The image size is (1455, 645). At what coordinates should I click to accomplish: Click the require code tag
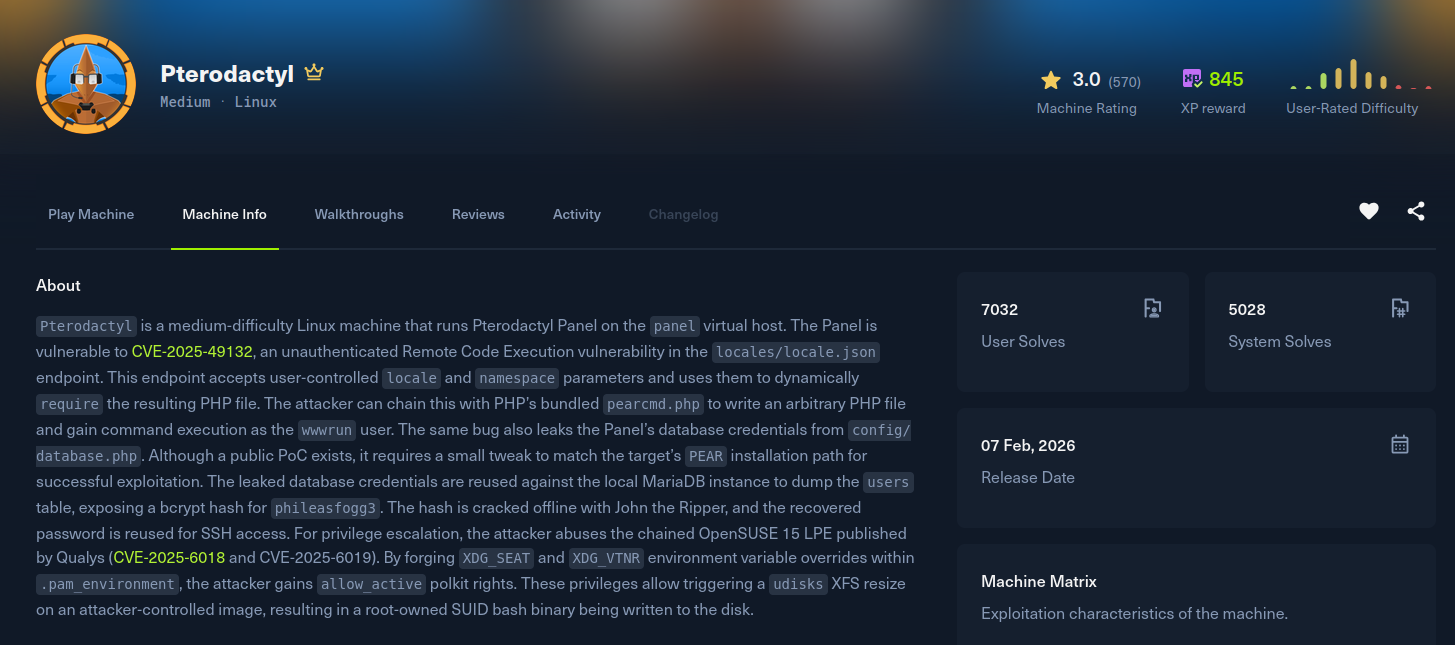70,404
